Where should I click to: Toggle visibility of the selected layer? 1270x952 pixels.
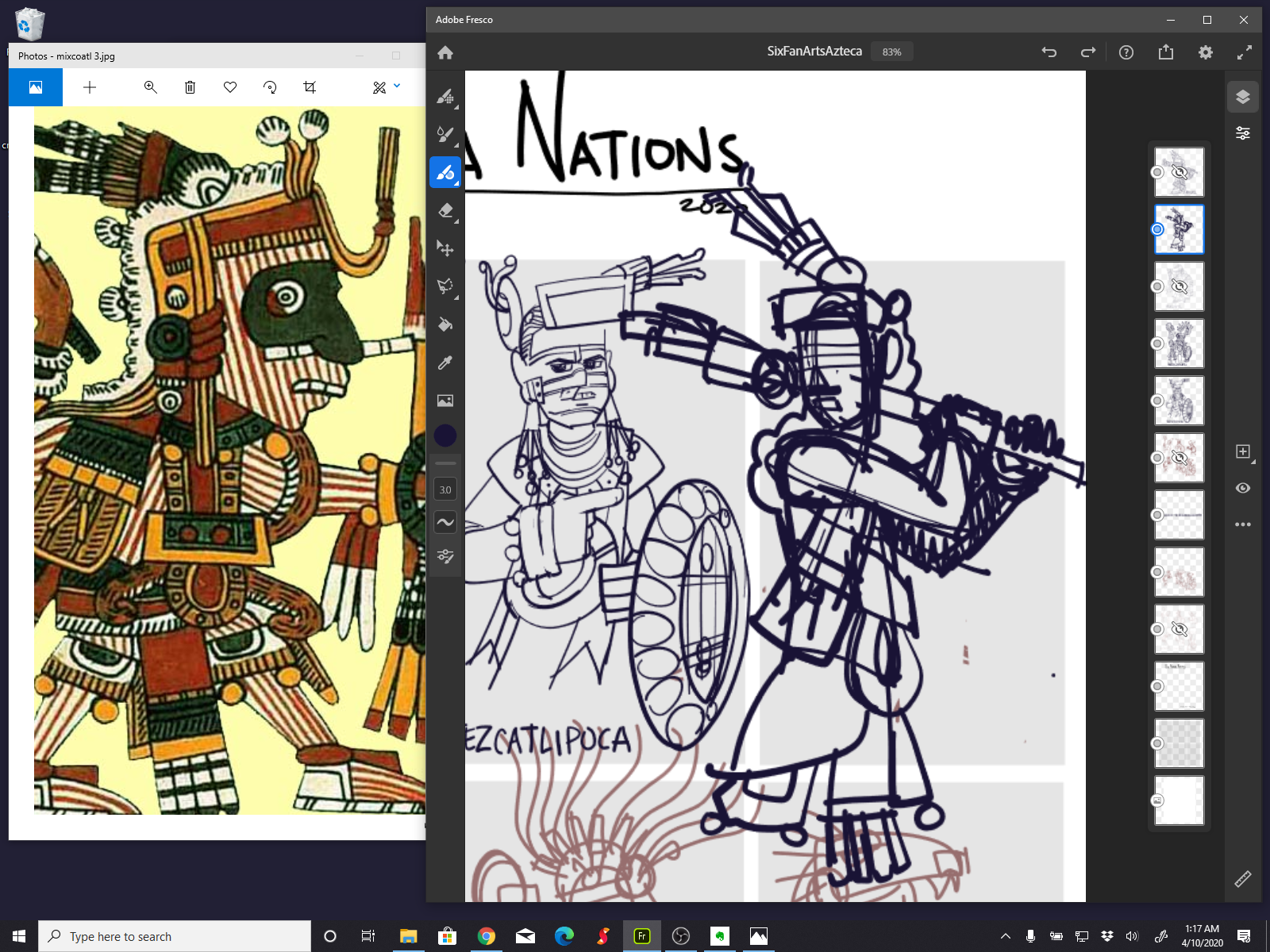pos(1243,488)
